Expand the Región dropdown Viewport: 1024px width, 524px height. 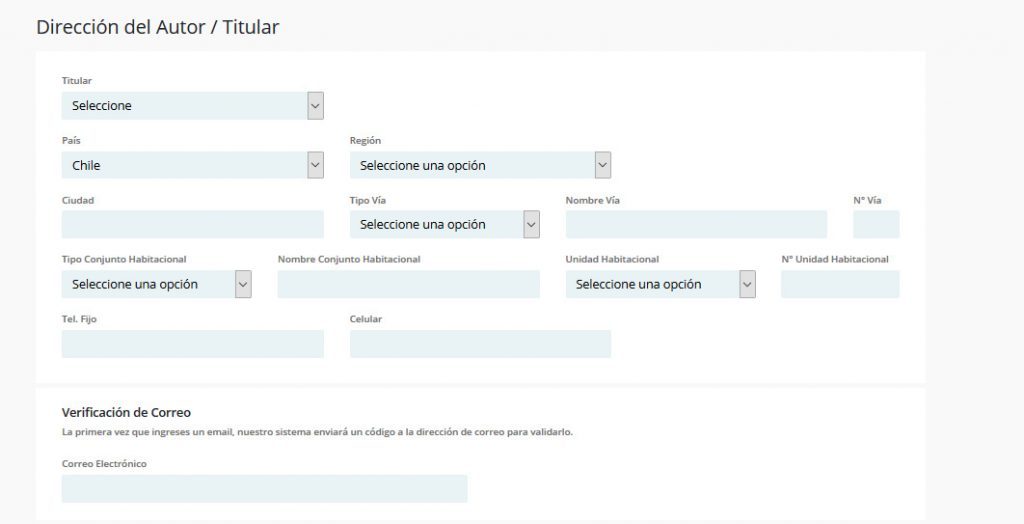(x=480, y=165)
